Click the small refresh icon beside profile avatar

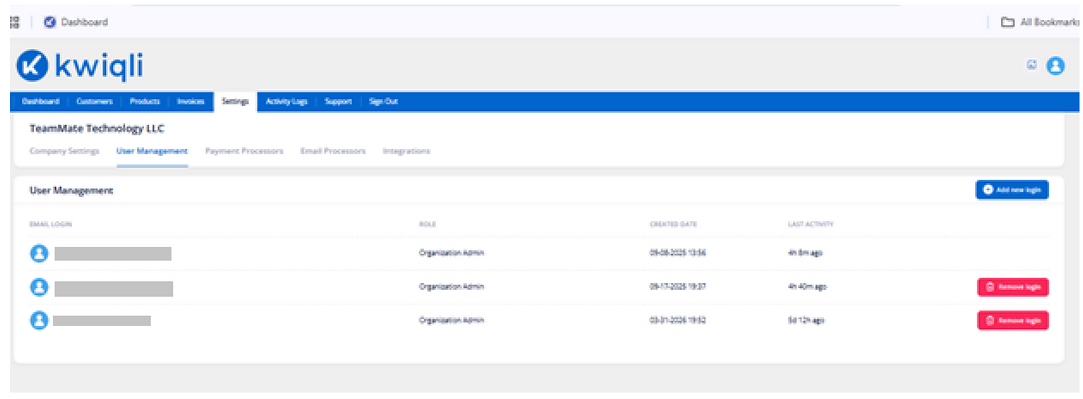coord(1032,65)
